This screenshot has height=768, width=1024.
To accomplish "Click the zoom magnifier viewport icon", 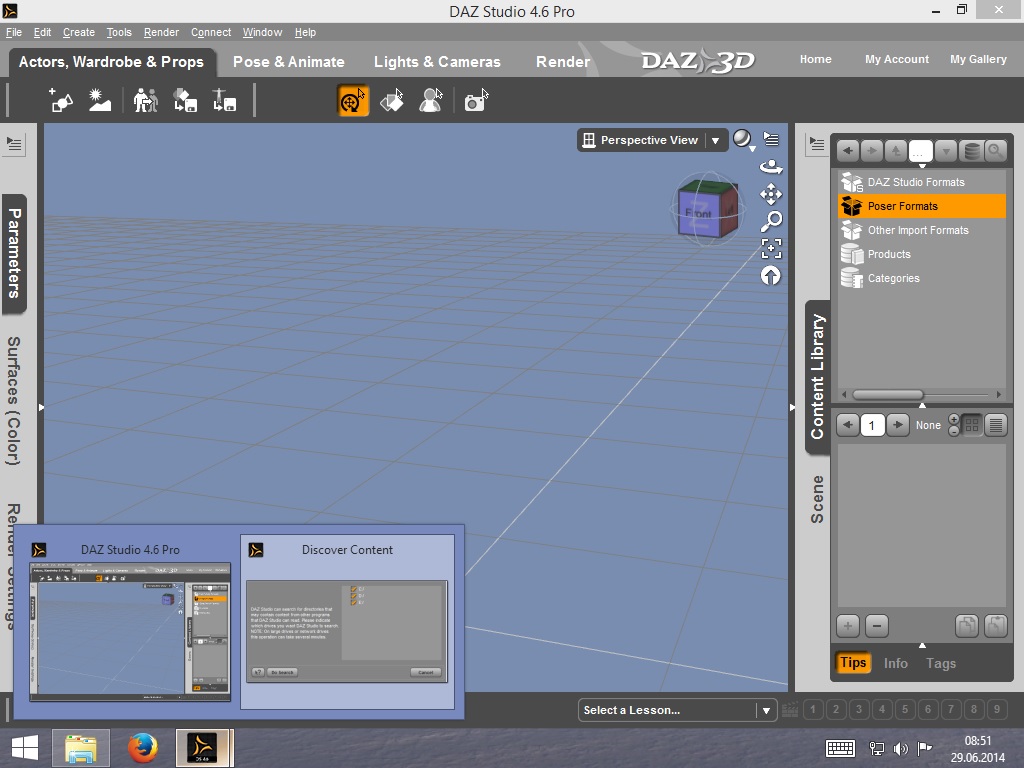I will point(771,221).
